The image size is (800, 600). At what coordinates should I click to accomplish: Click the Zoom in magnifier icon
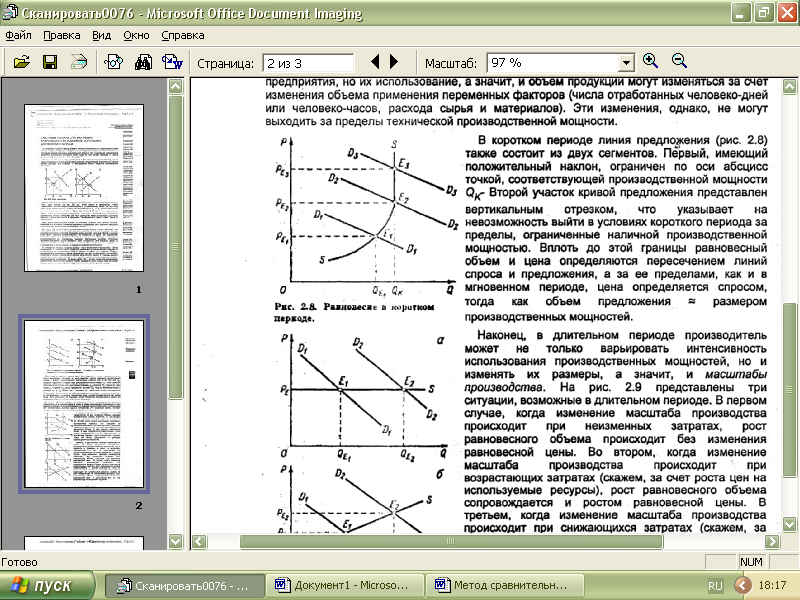tap(651, 61)
